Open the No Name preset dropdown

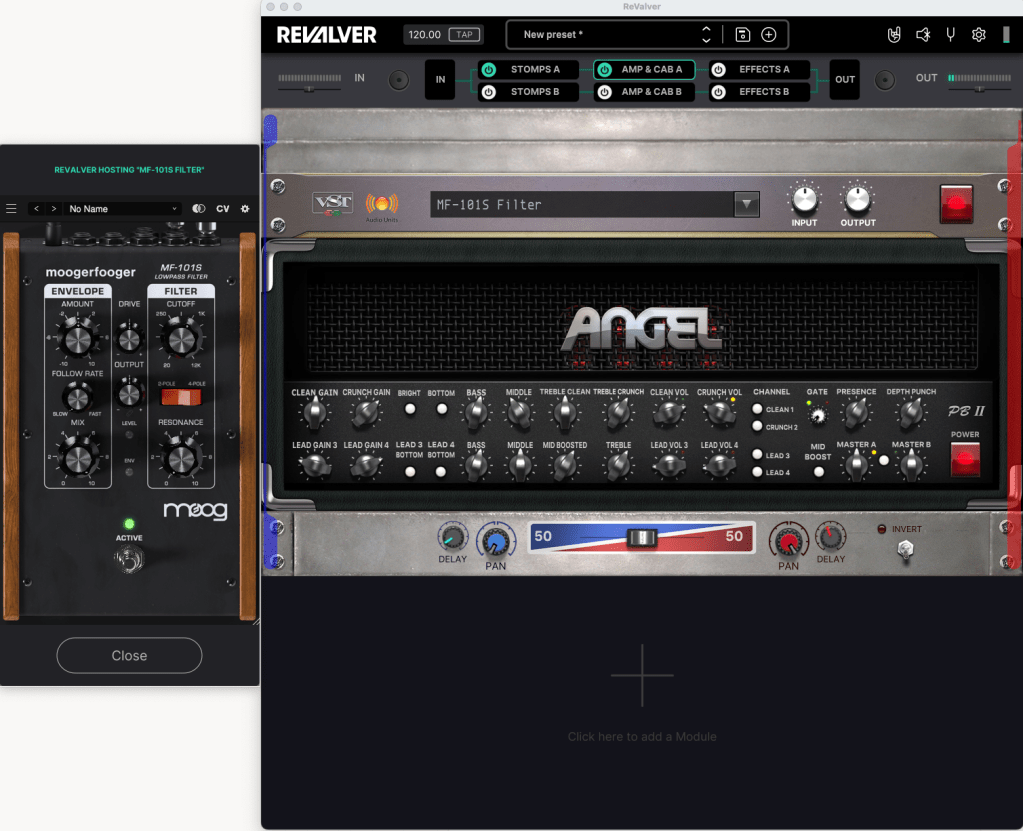[122, 209]
